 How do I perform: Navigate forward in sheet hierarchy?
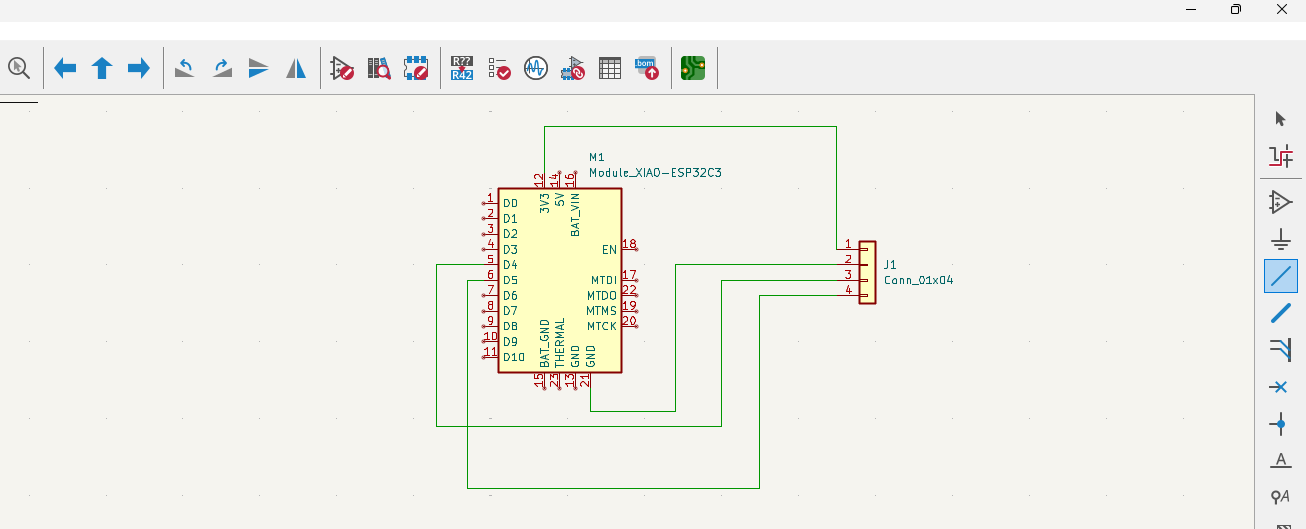pyautogui.click(x=139, y=68)
